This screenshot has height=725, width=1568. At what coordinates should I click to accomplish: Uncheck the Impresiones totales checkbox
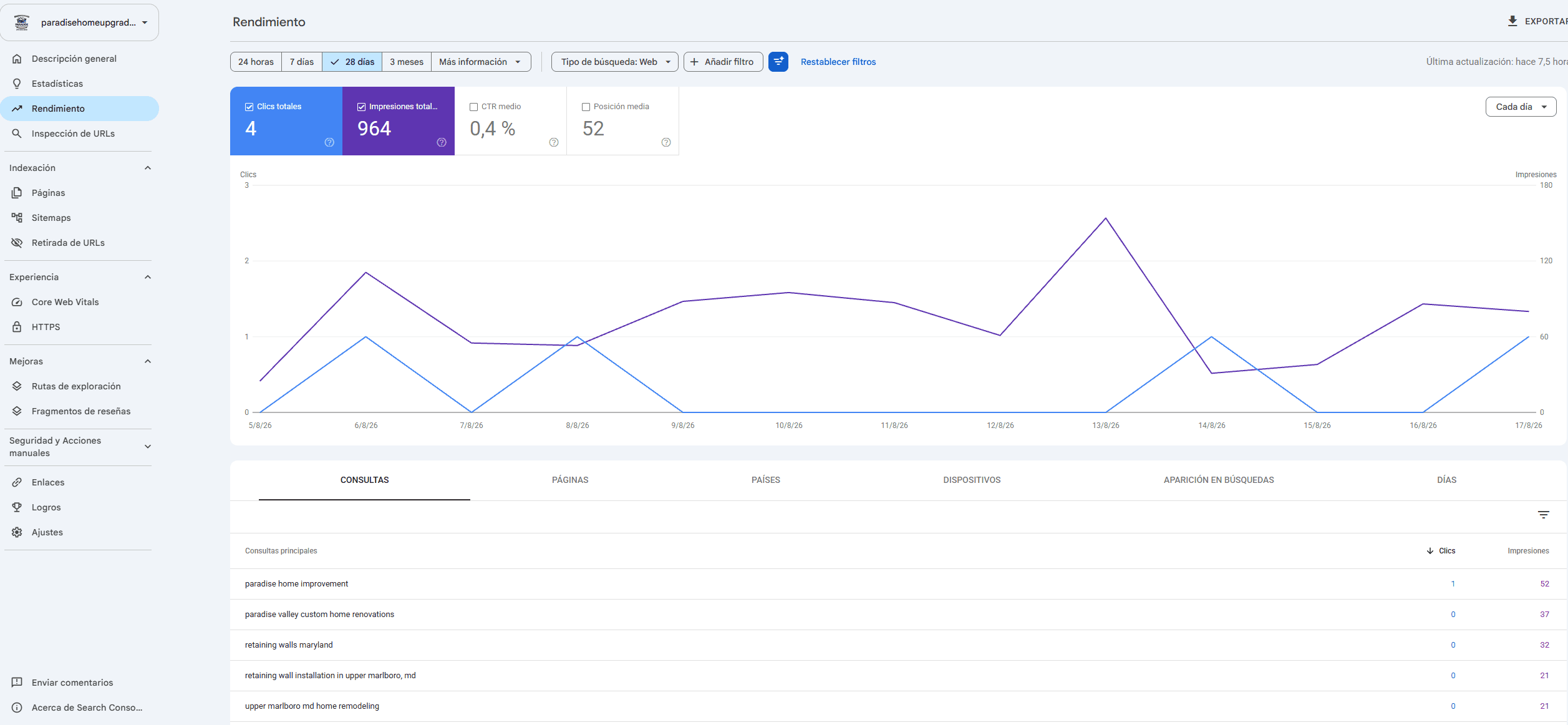361,107
